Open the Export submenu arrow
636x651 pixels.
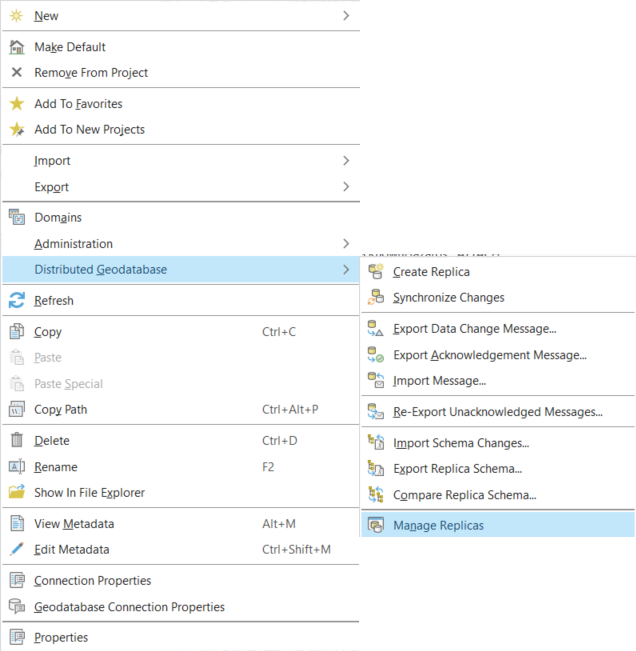[x=346, y=187]
